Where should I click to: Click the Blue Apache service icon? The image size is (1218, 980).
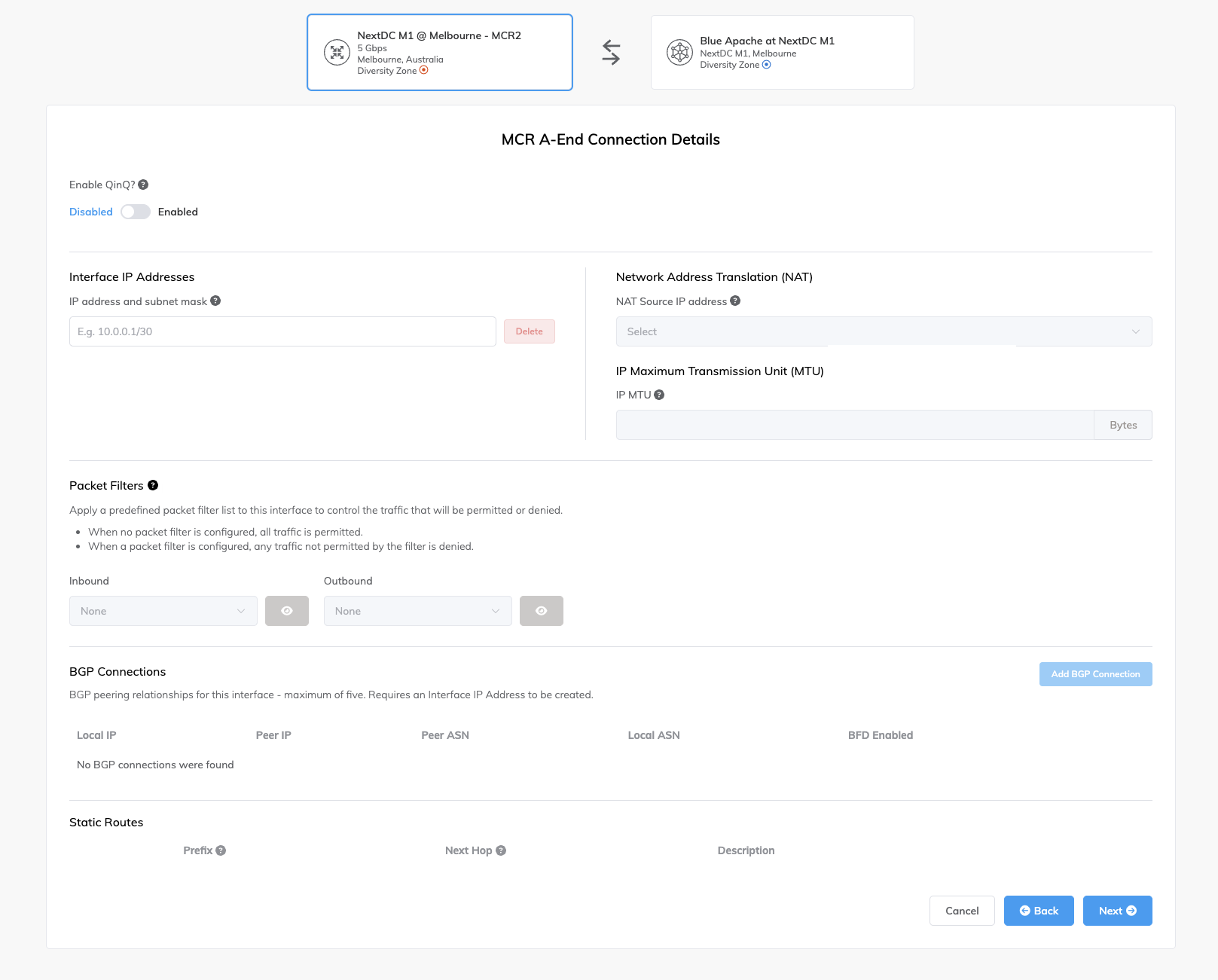pos(679,52)
